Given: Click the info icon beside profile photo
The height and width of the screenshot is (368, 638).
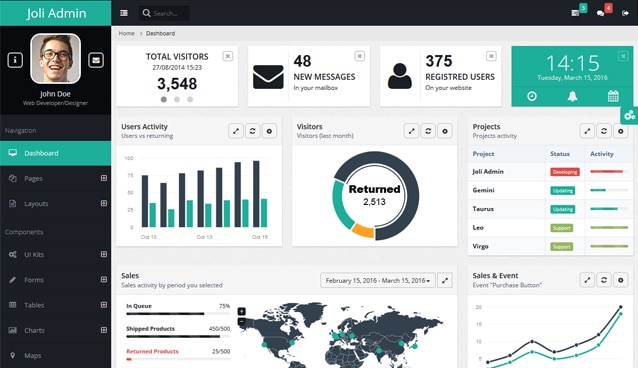Looking at the screenshot, I should 15,60.
